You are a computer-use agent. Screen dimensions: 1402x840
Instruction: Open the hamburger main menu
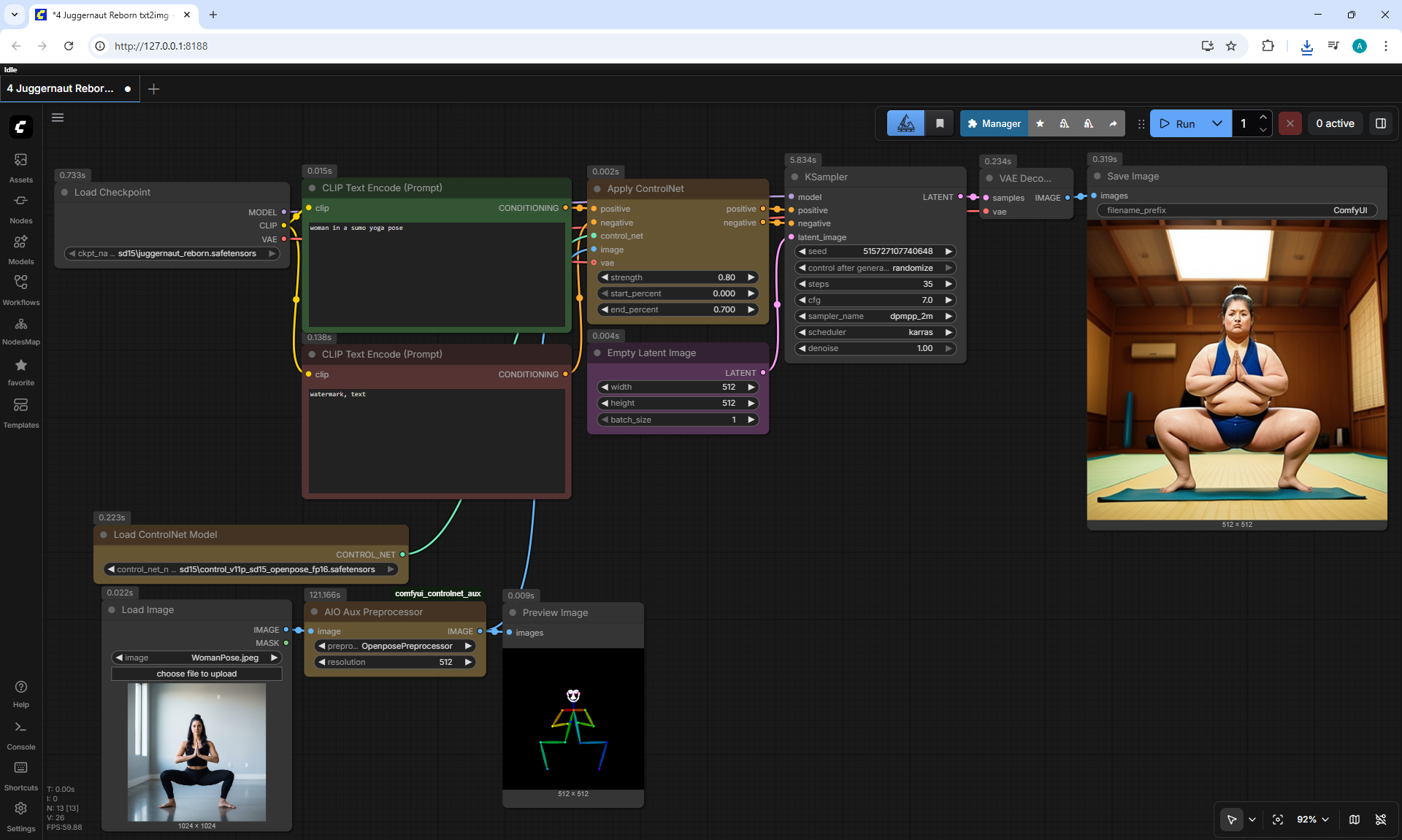(58, 117)
